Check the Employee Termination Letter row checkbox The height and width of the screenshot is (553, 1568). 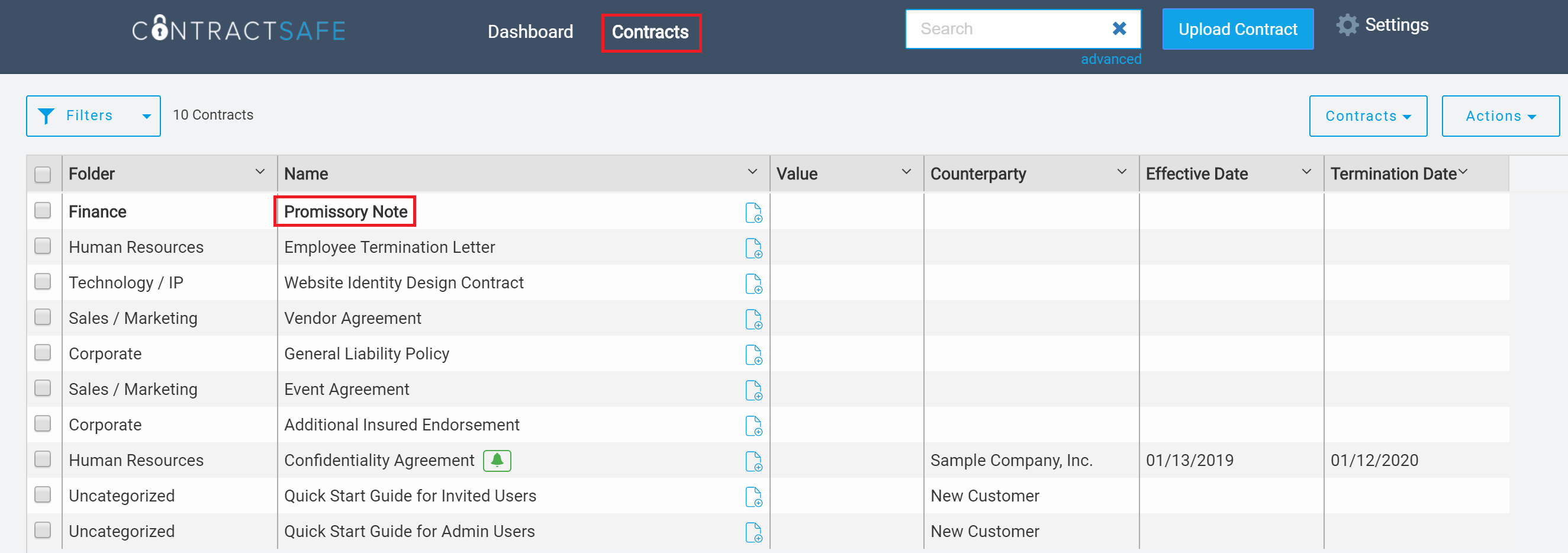tap(43, 246)
